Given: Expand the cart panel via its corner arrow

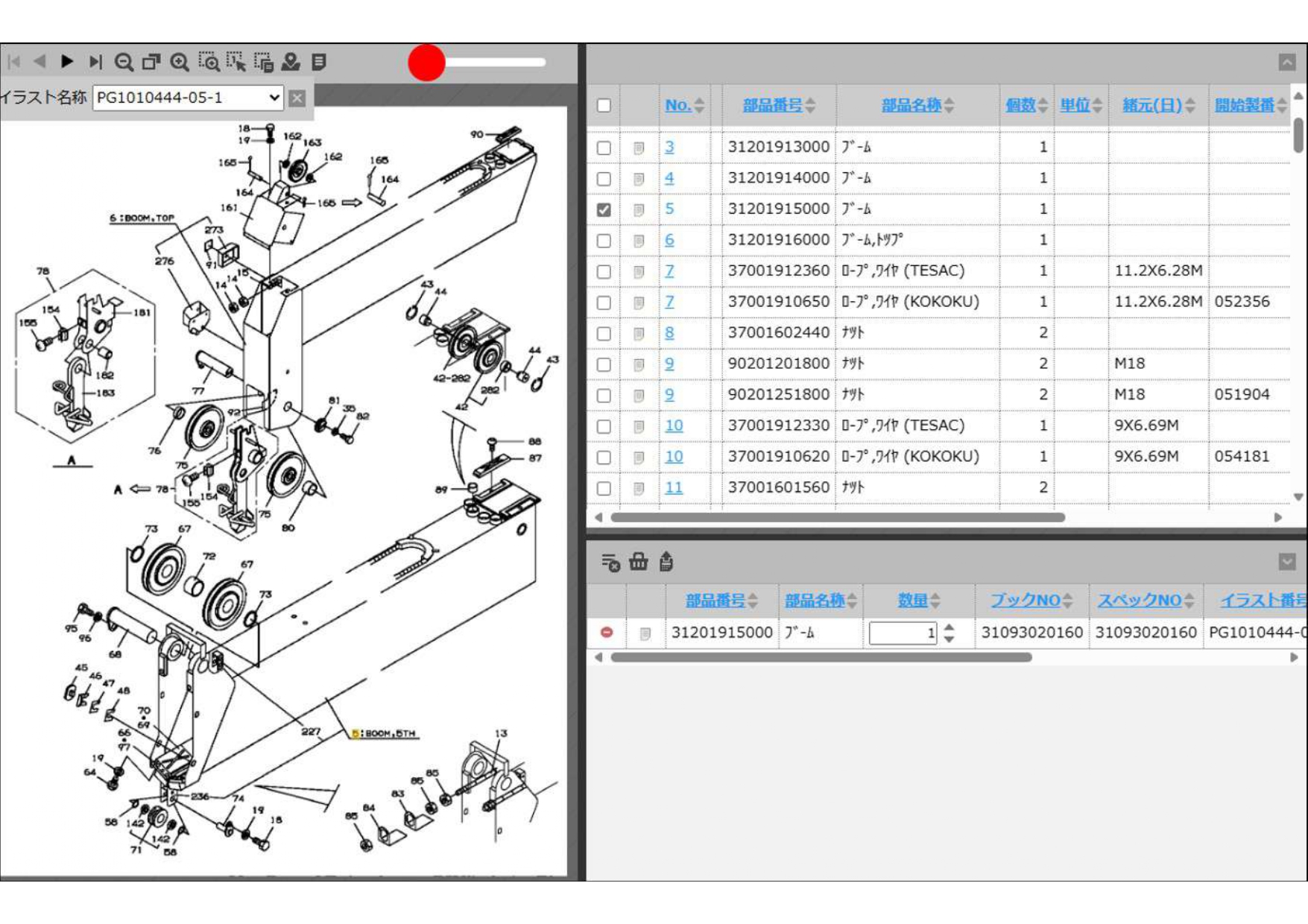Looking at the screenshot, I should tap(1286, 562).
